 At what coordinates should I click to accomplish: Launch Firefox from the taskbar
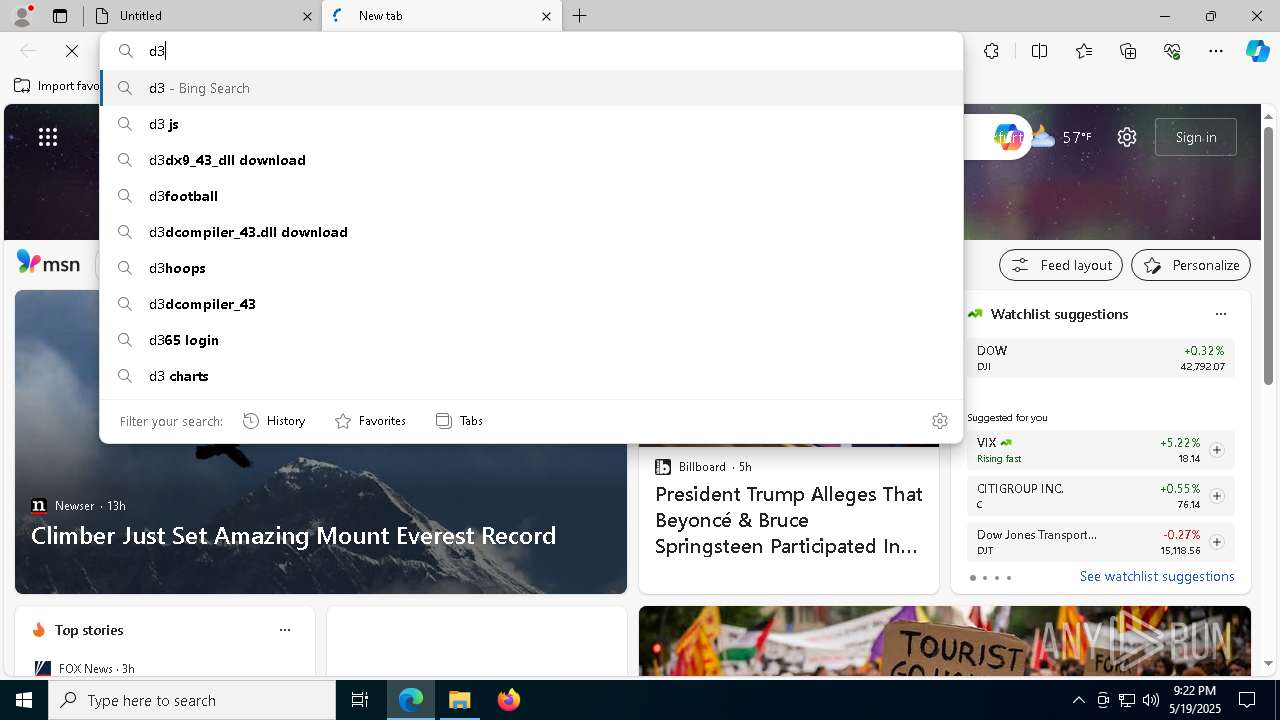(509, 700)
